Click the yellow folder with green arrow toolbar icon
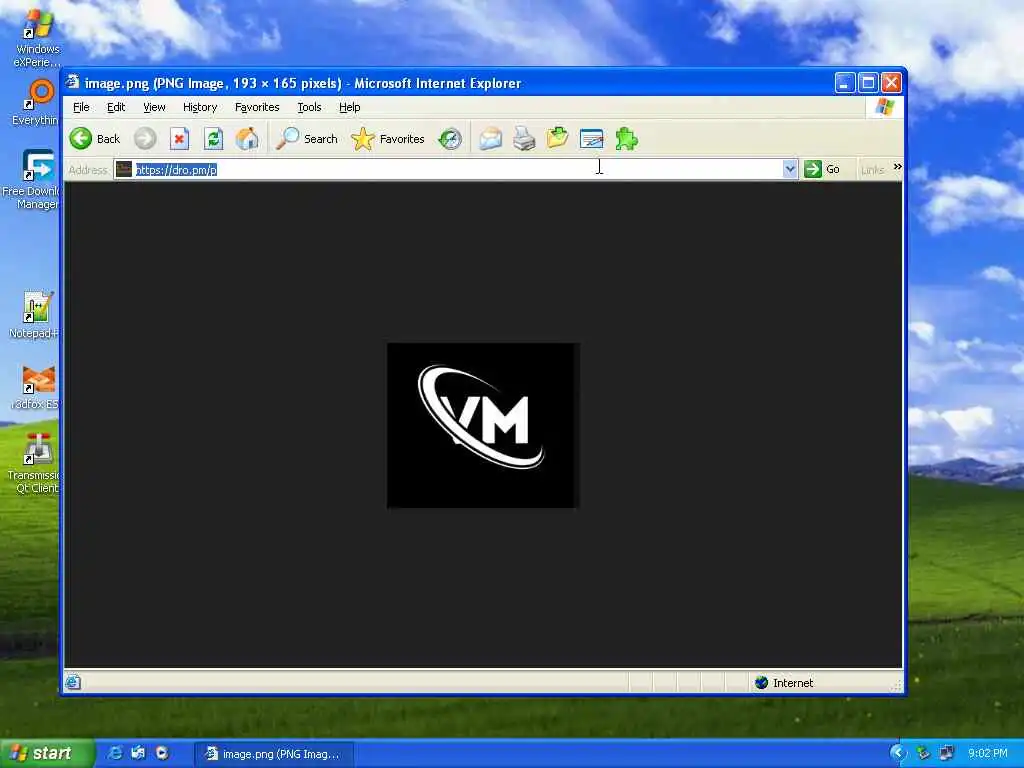This screenshot has height=768, width=1024. tap(557, 138)
